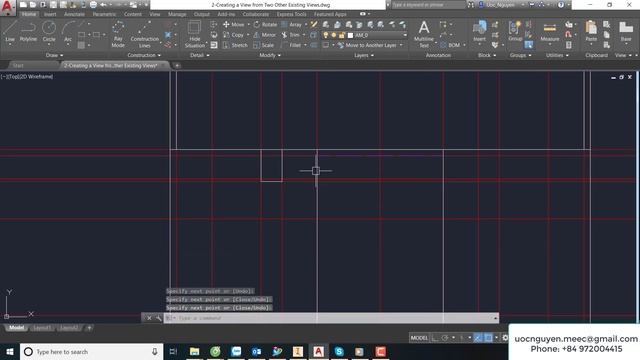Select the Stretch tool

[236, 45]
